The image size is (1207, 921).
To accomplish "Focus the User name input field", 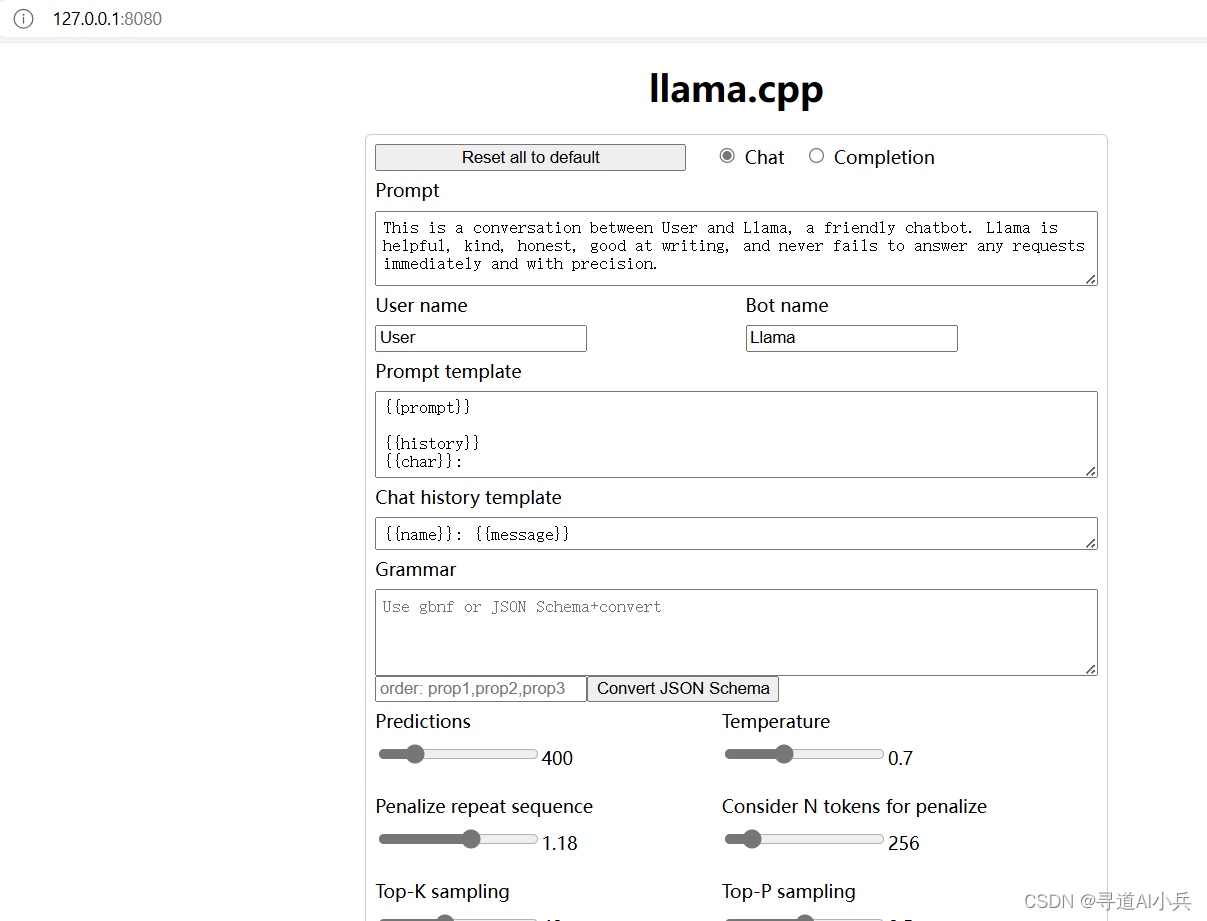I will pos(481,338).
